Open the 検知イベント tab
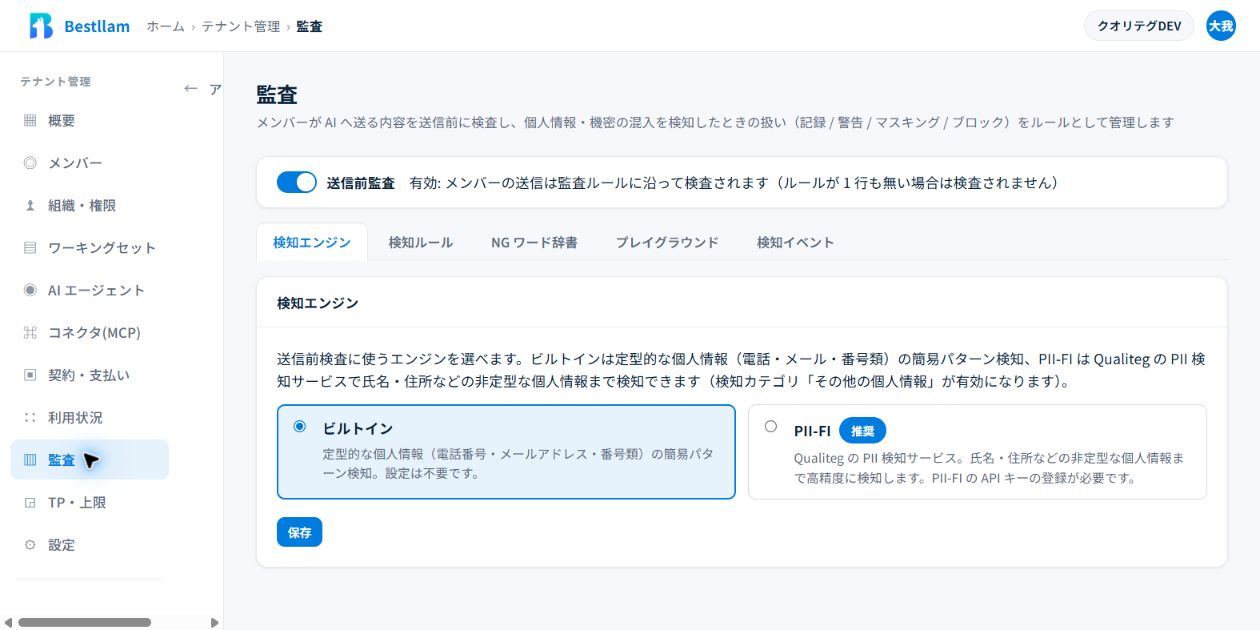 tap(795, 242)
